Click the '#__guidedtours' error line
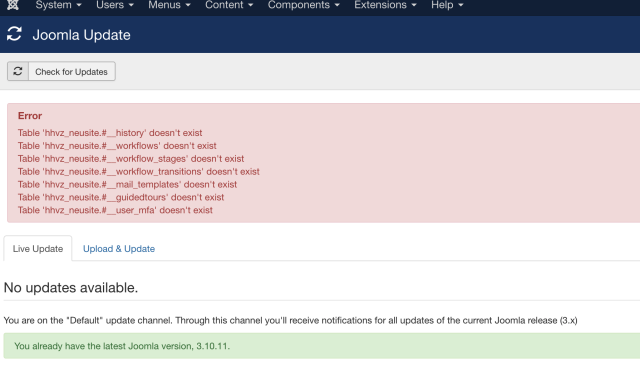The width and height of the screenshot is (640, 380). tap(121, 197)
